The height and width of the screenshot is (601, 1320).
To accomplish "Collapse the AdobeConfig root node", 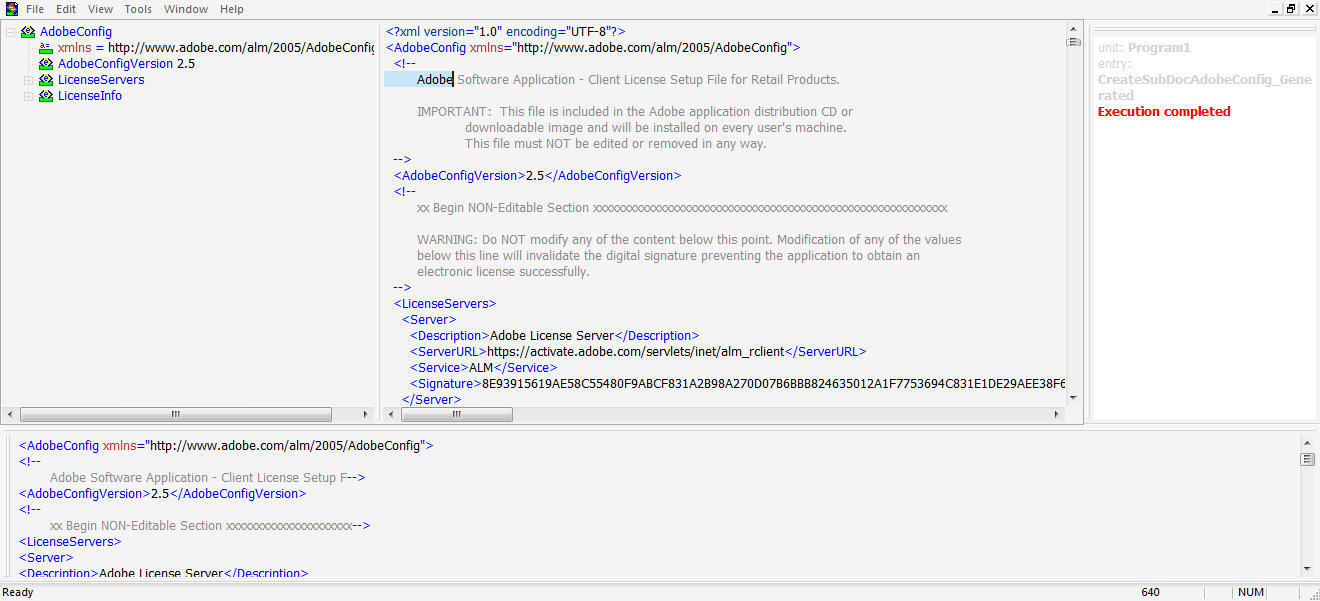I will pyautogui.click(x=8, y=31).
